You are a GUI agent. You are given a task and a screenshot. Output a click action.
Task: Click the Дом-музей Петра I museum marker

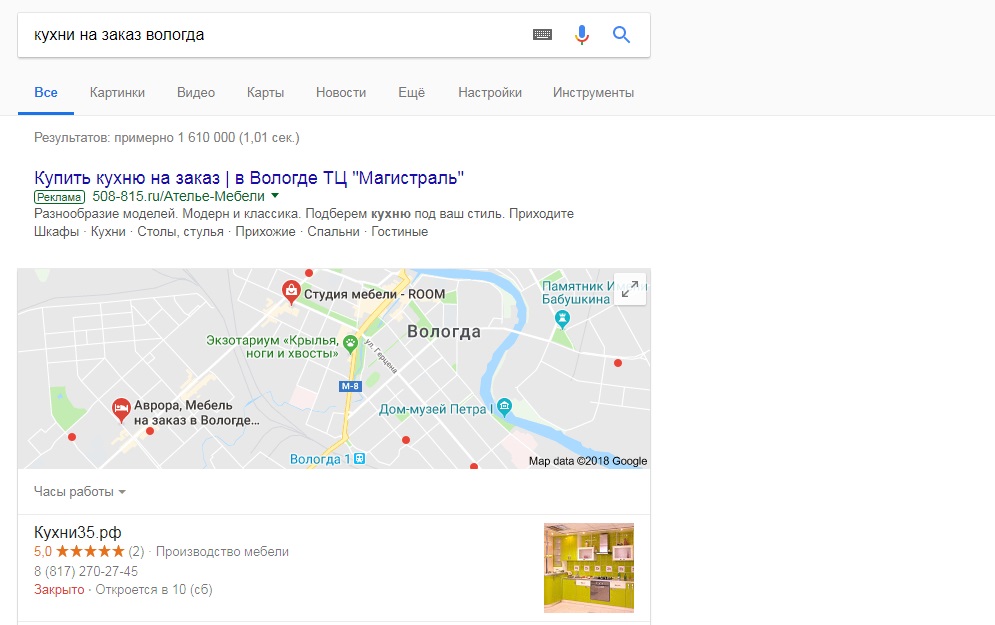(x=504, y=406)
